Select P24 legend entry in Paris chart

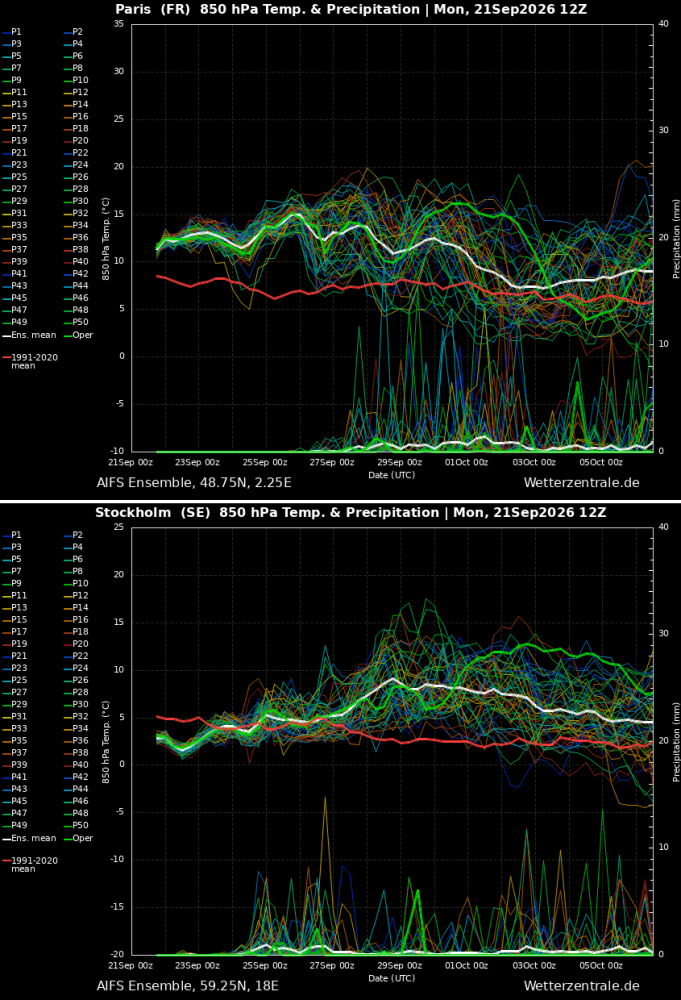pyautogui.click(x=76, y=165)
